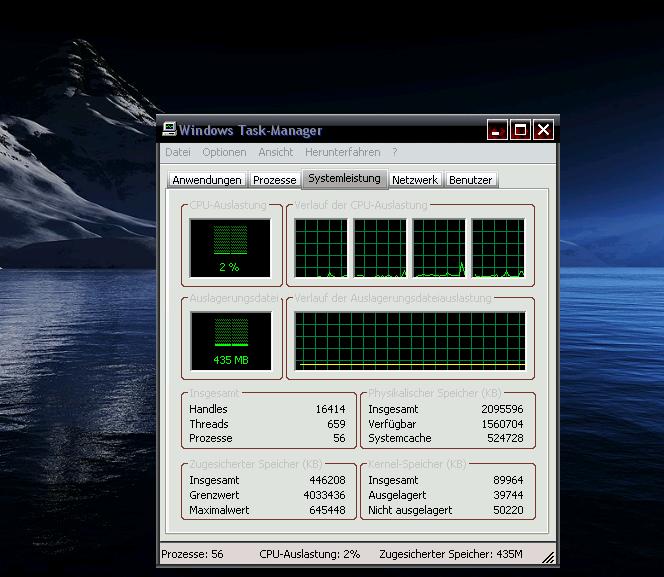Click committed memory Insgesamt value 446208
The width and height of the screenshot is (664, 577).
pos(327,480)
